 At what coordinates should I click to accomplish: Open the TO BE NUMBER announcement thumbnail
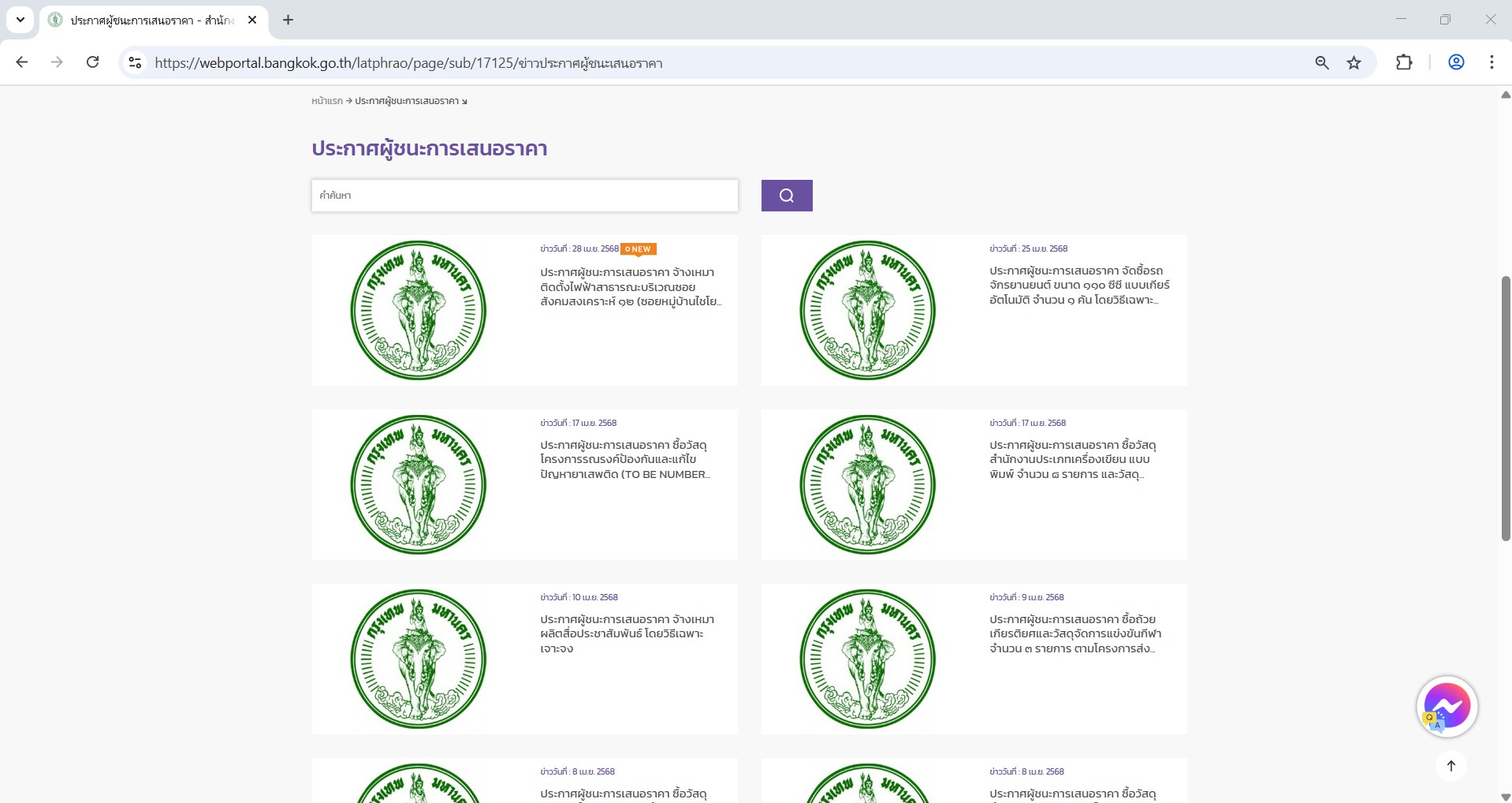point(419,484)
